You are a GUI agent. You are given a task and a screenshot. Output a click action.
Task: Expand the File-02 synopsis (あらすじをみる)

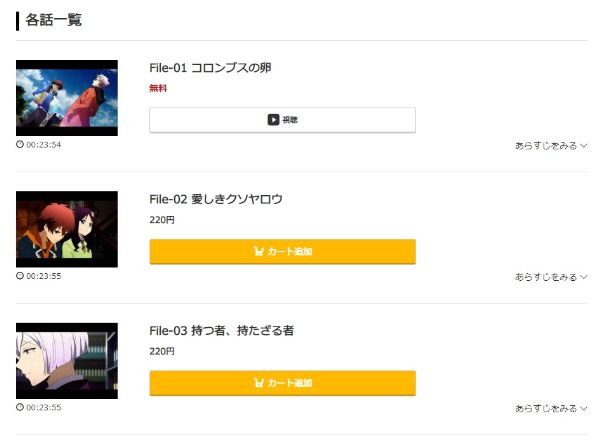[551, 277]
